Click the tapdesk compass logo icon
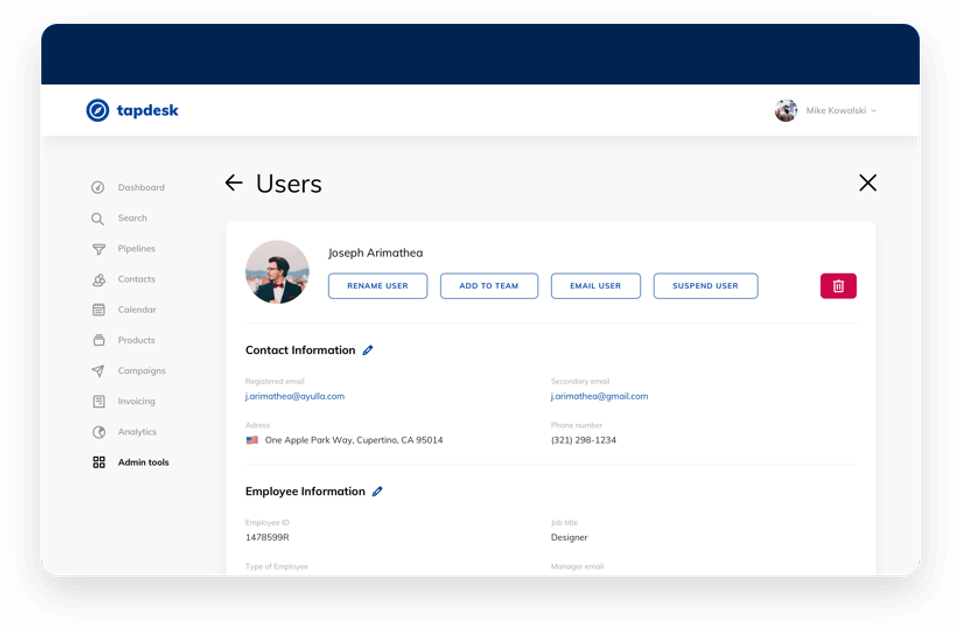 coord(97,110)
